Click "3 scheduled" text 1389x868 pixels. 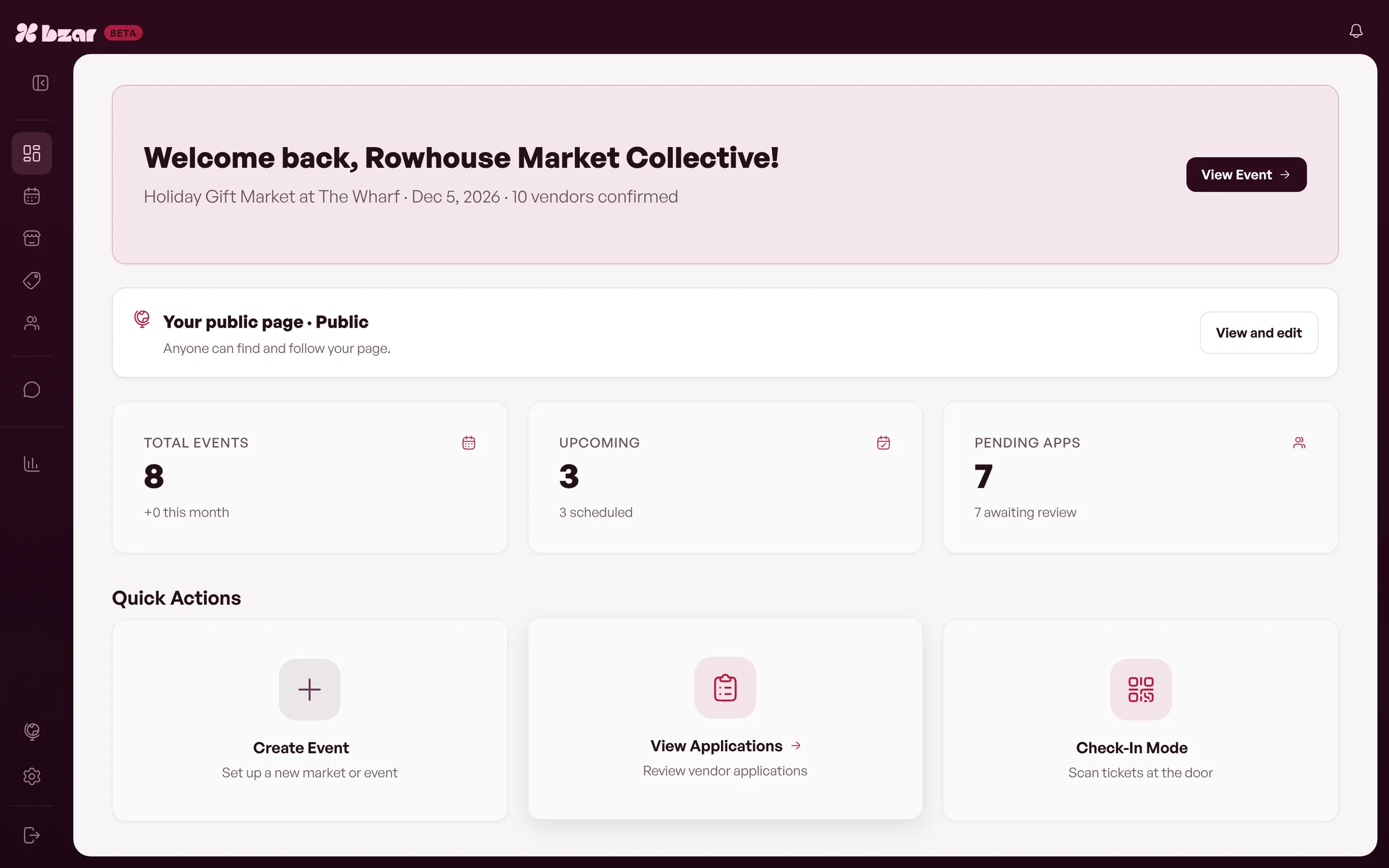[596, 512]
